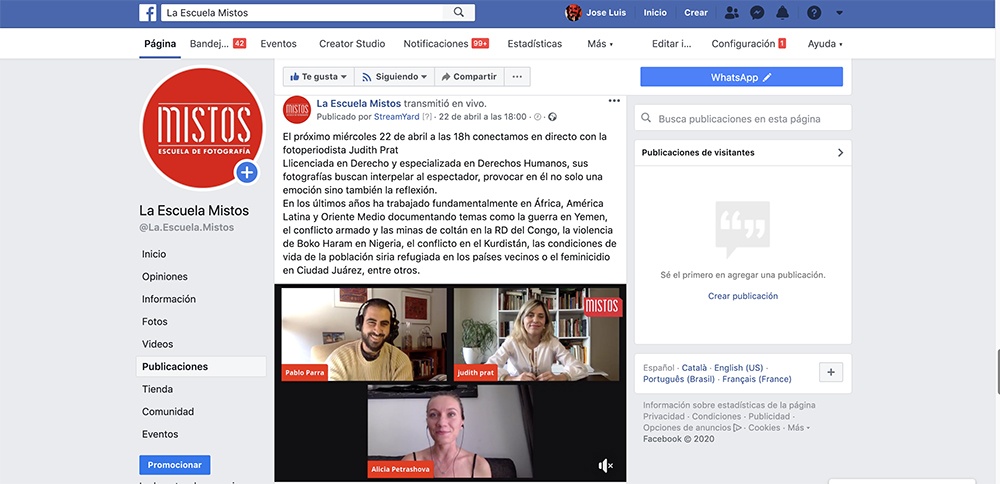This screenshot has width=1000, height=484.
Task: Click the Opciones de anuncios link
Action: coord(692,427)
